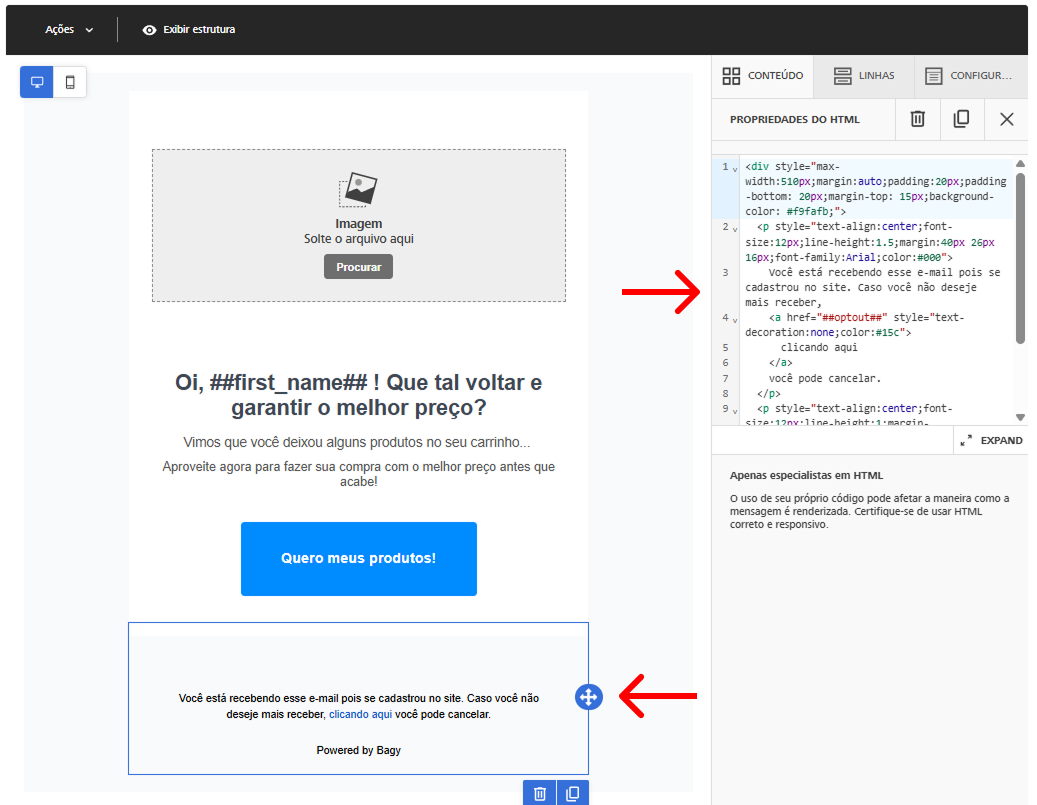This screenshot has width=1037, height=805.
Task: Close the HTML properties panel
Action: (1007, 119)
